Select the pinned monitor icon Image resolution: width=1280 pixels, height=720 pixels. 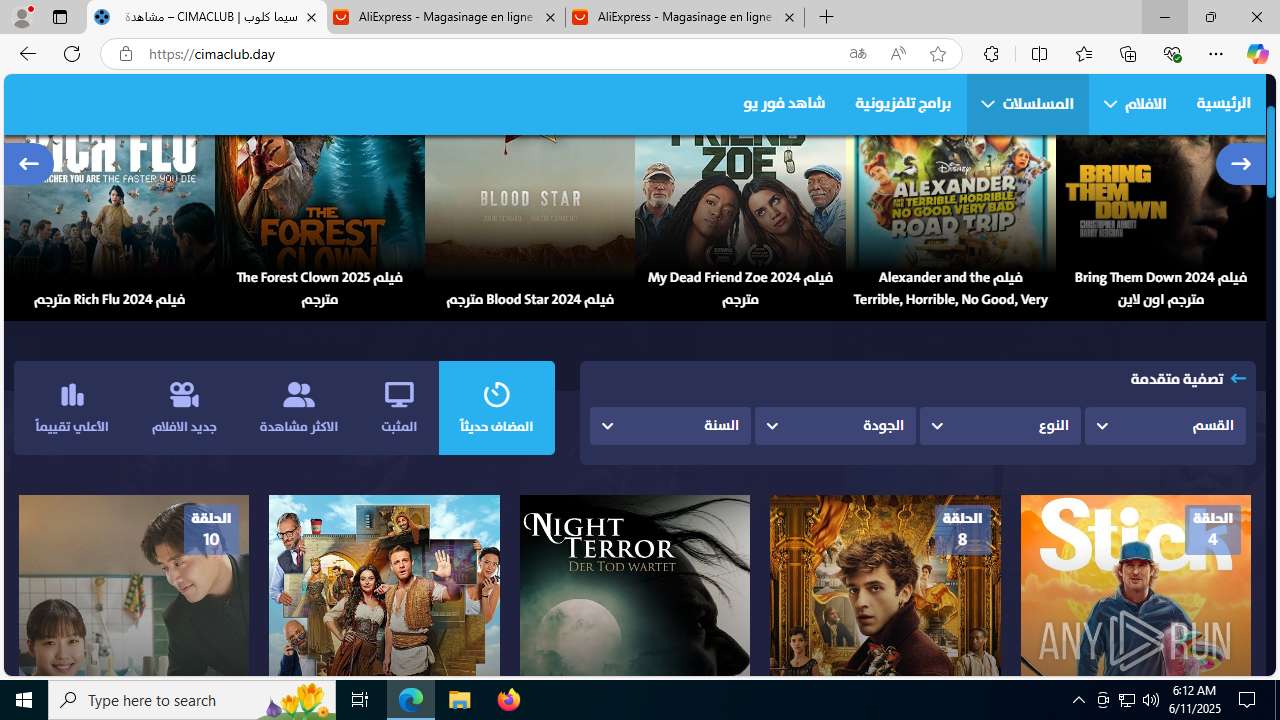click(x=399, y=408)
